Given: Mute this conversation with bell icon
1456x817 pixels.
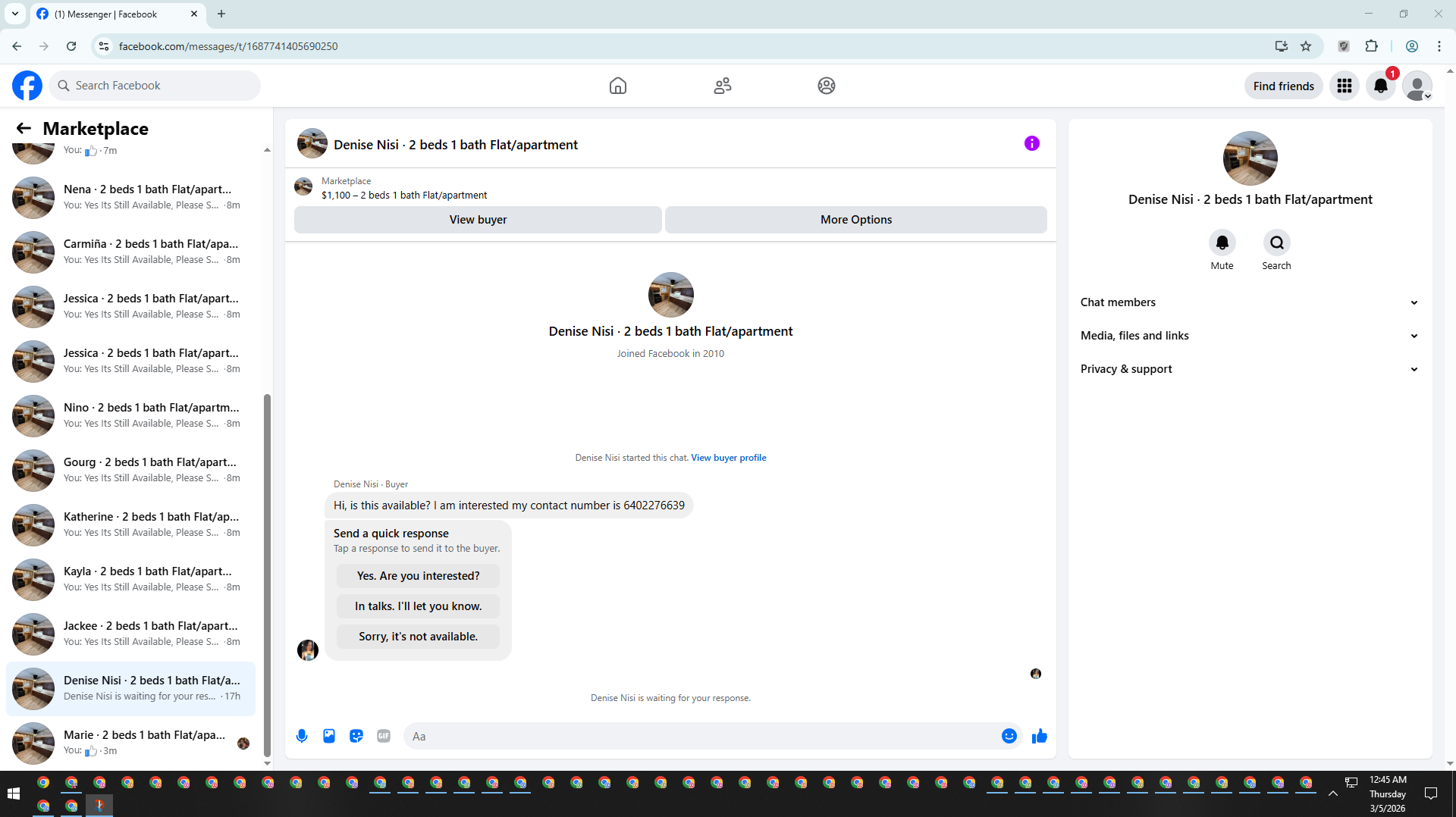Looking at the screenshot, I should point(1222,243).
